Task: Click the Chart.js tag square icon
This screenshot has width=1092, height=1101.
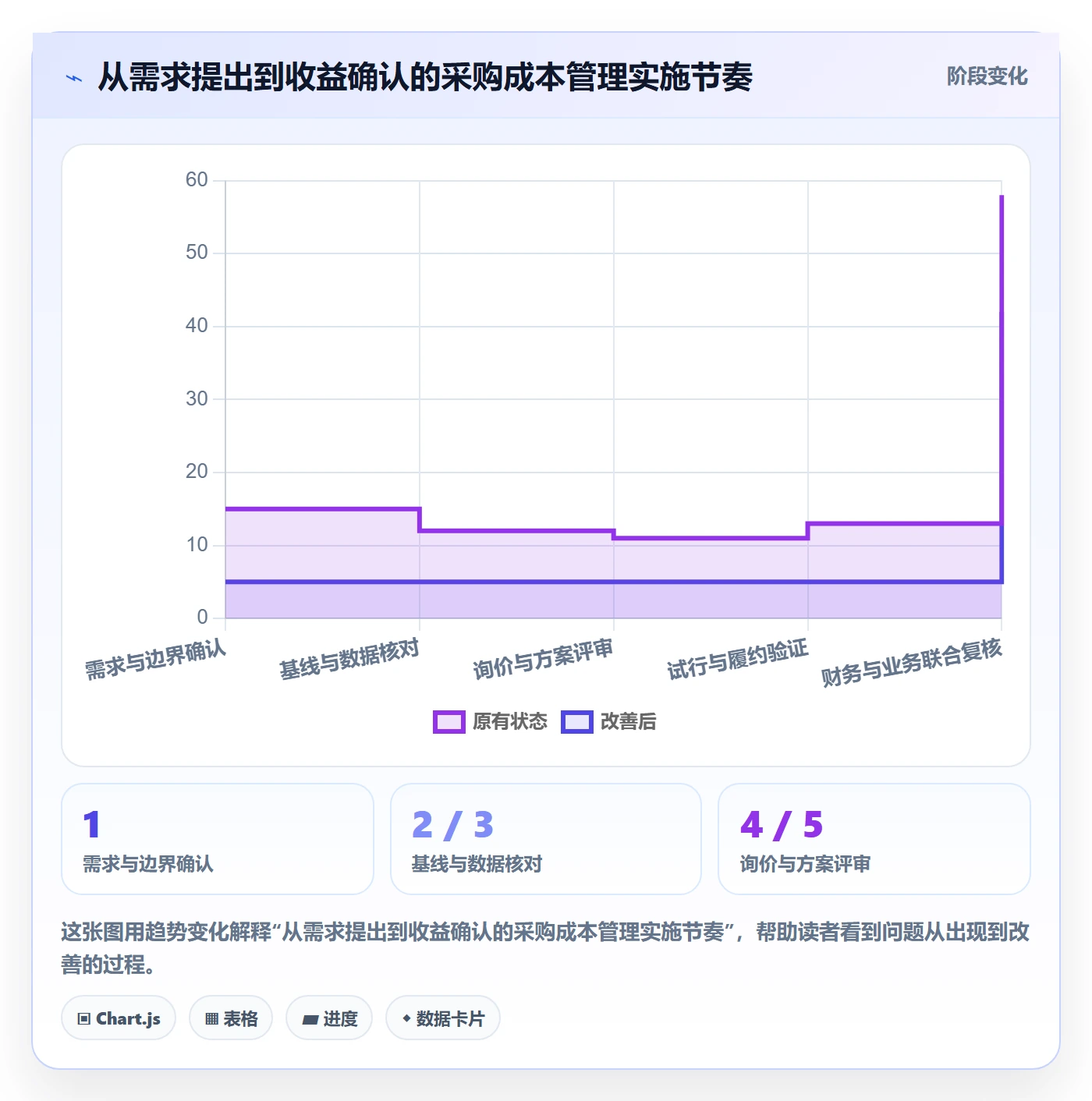Action: [x=84, y=1019]
